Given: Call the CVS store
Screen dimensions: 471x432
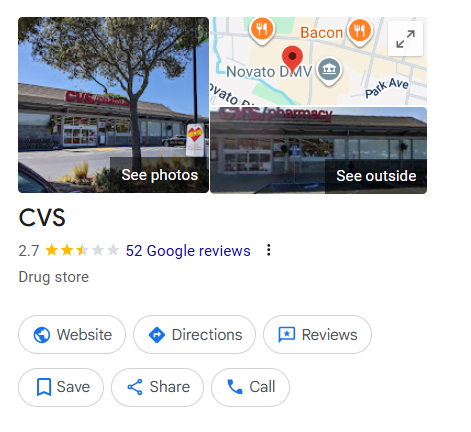Looking at the screenshot, I should click(x=250, y=387).
